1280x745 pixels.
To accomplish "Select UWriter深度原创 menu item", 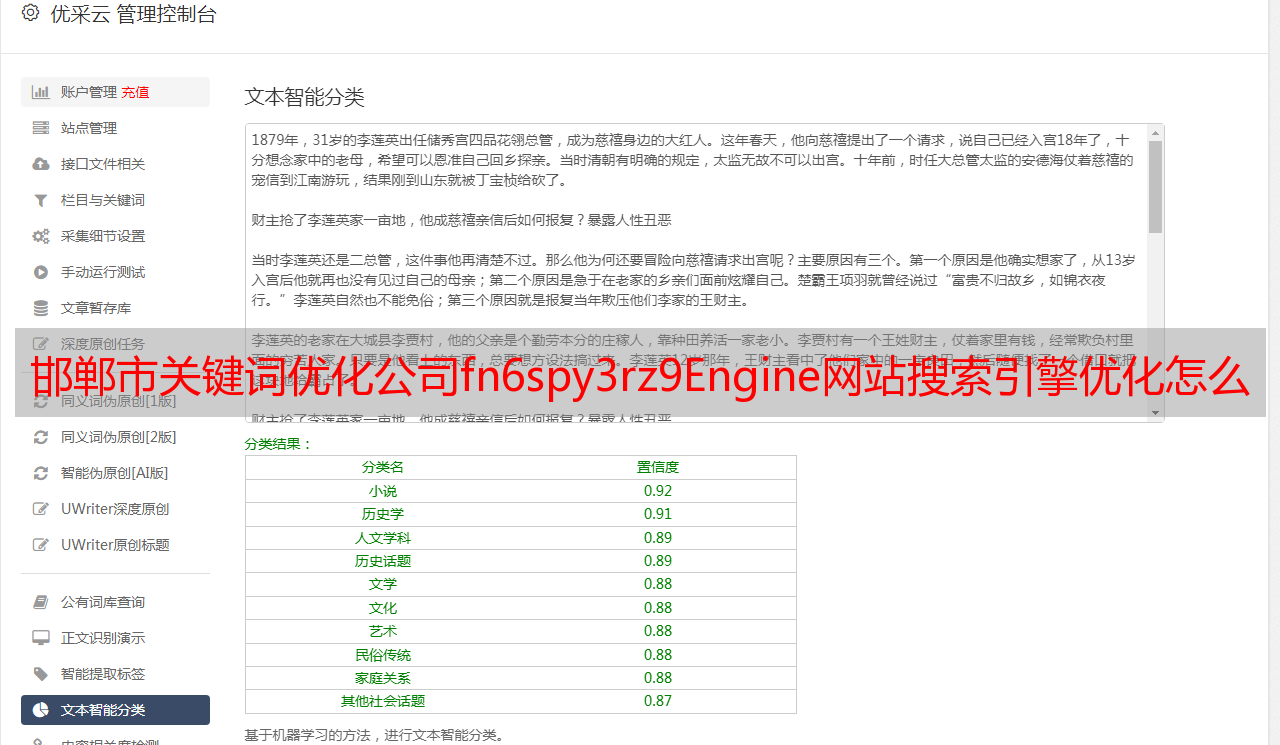I will click(x=115, y=509).
